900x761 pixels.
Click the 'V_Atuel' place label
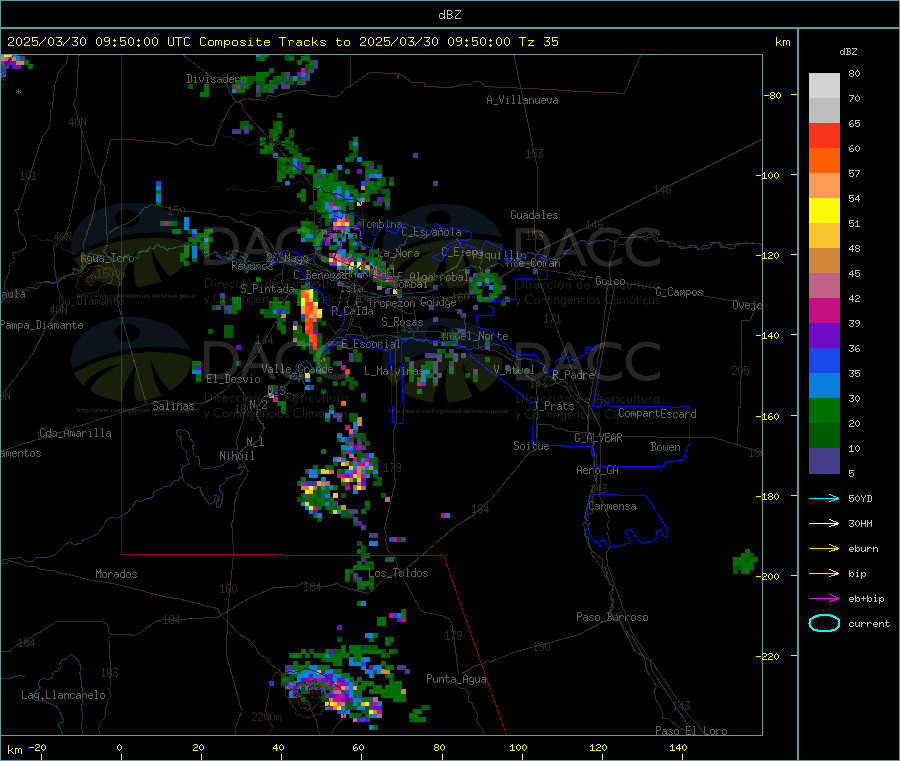click(514, 370)
